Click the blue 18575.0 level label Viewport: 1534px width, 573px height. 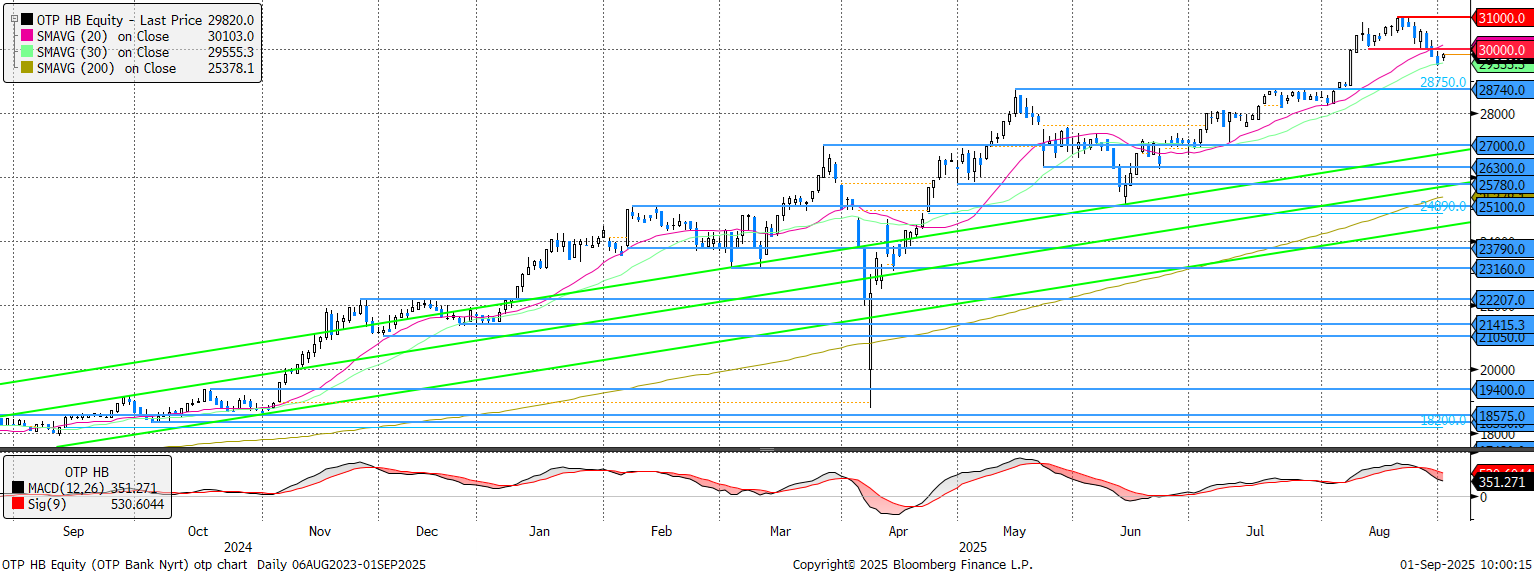1502,416
